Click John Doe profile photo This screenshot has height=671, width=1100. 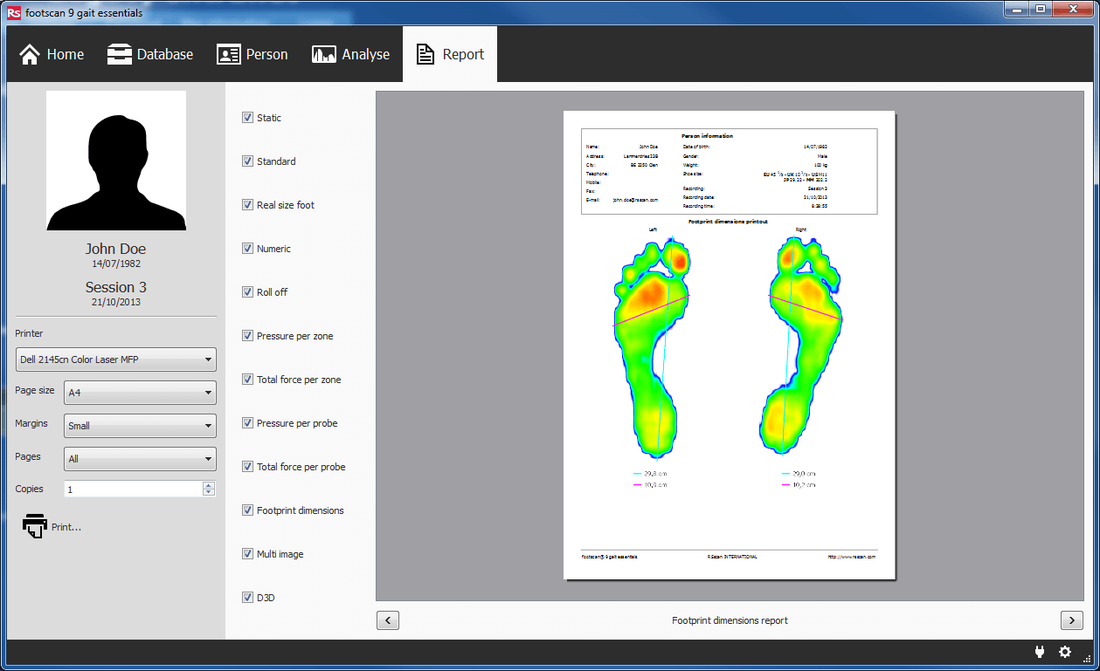tap(116, 161)
